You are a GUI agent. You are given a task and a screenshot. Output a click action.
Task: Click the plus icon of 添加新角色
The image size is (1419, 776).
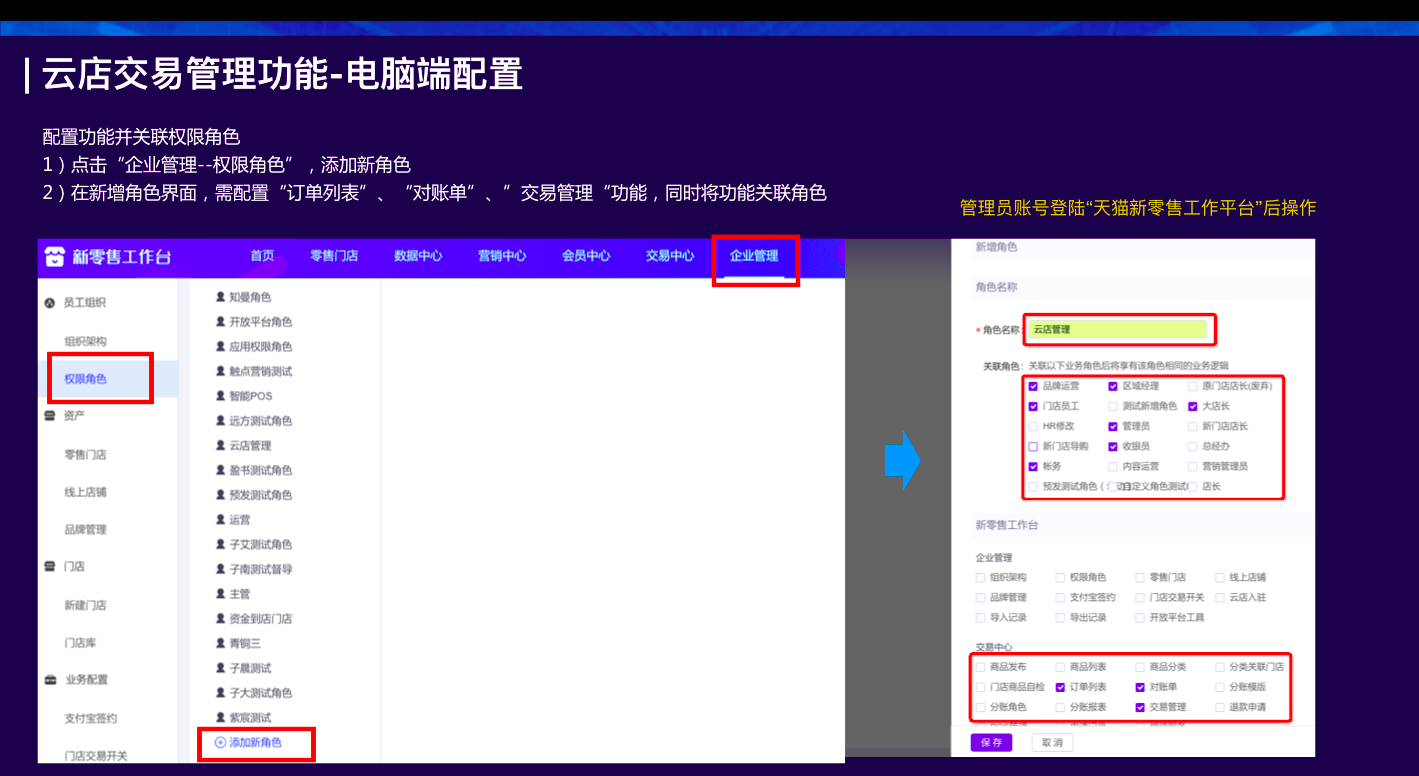[x=221, y=743]
